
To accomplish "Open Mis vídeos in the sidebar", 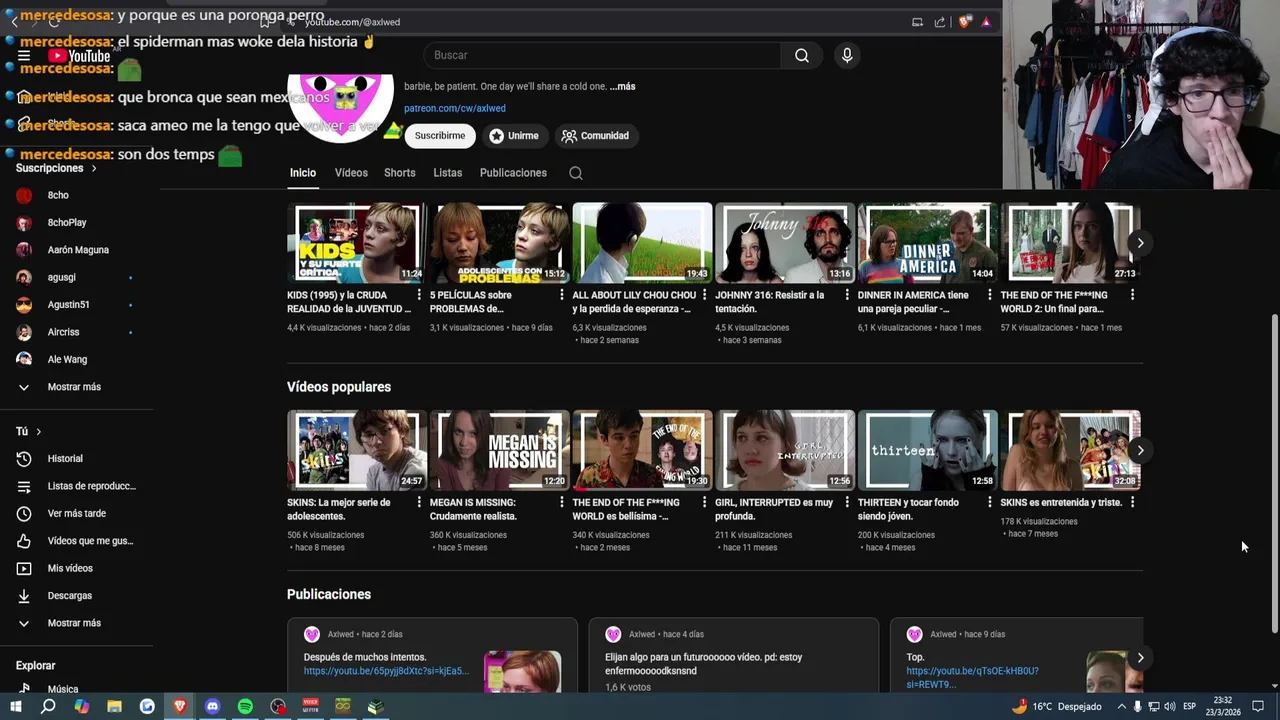I will coord(77,568).
